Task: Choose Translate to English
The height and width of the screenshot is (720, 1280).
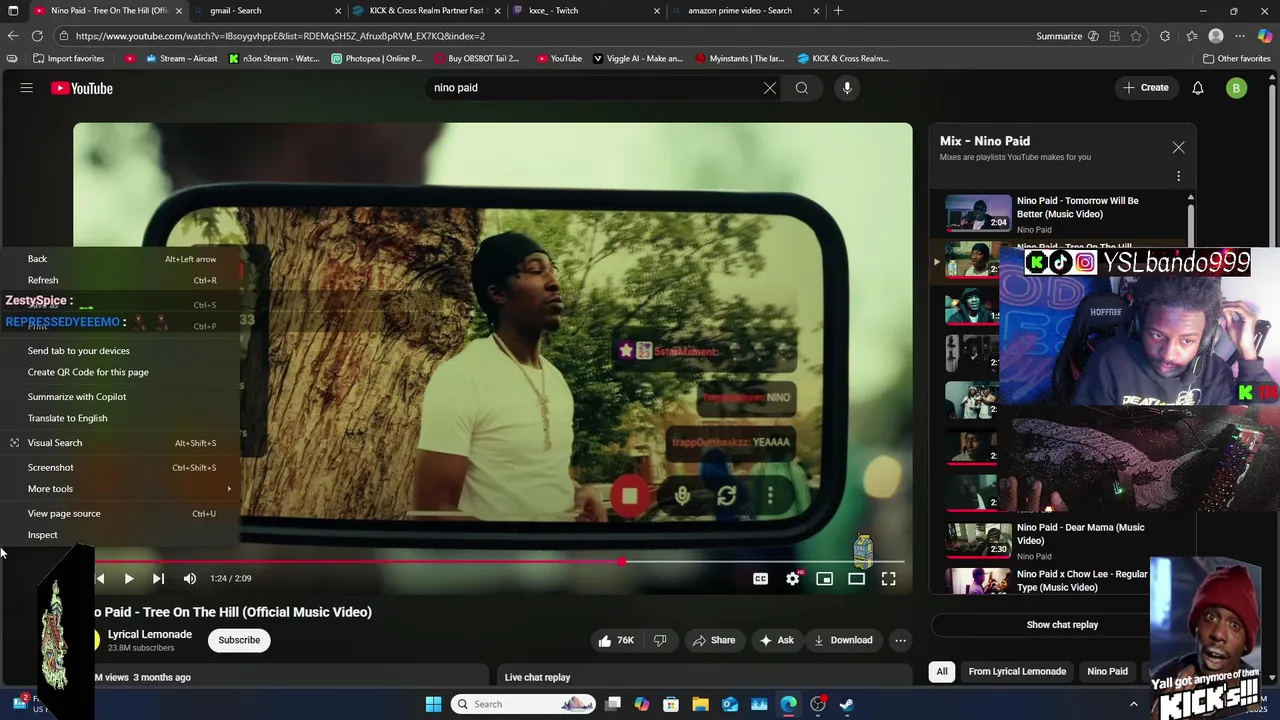Action: [120, 418]
